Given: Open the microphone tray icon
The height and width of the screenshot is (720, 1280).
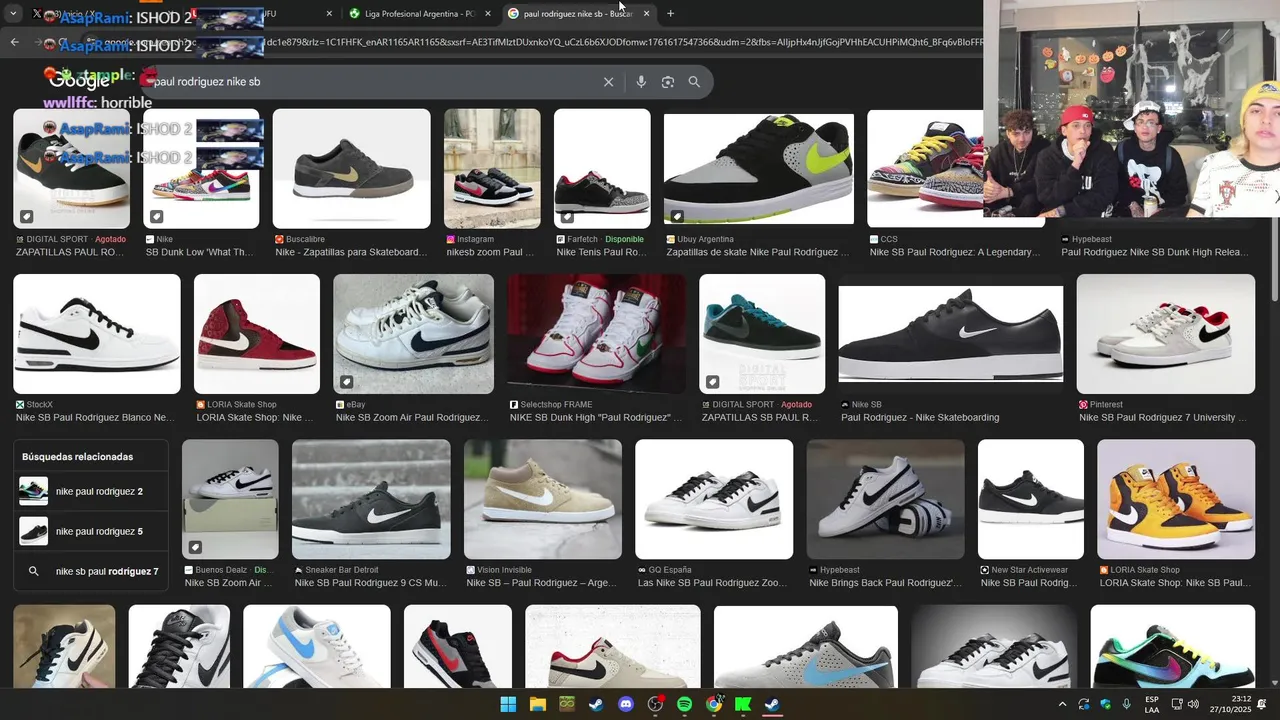Looking at the screenshot, I should pos(1127,704).
